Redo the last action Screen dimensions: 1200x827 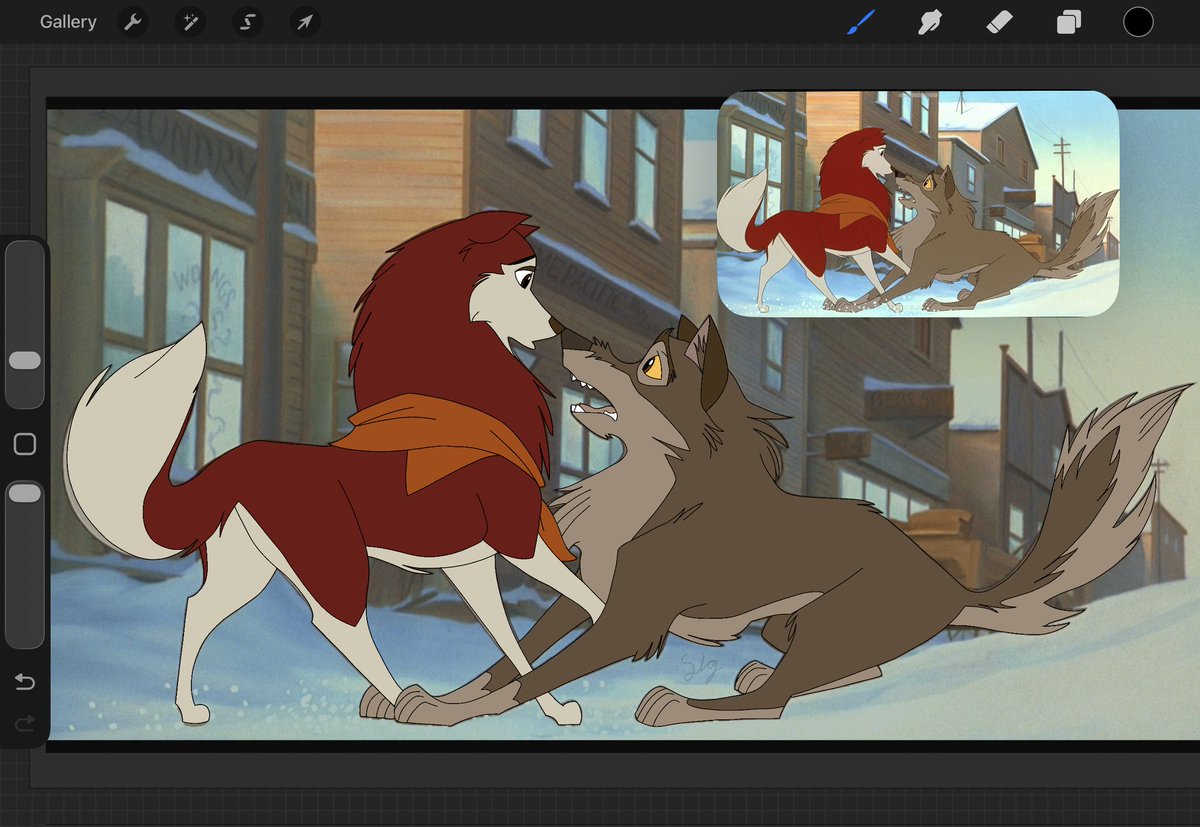click(25, 722)
